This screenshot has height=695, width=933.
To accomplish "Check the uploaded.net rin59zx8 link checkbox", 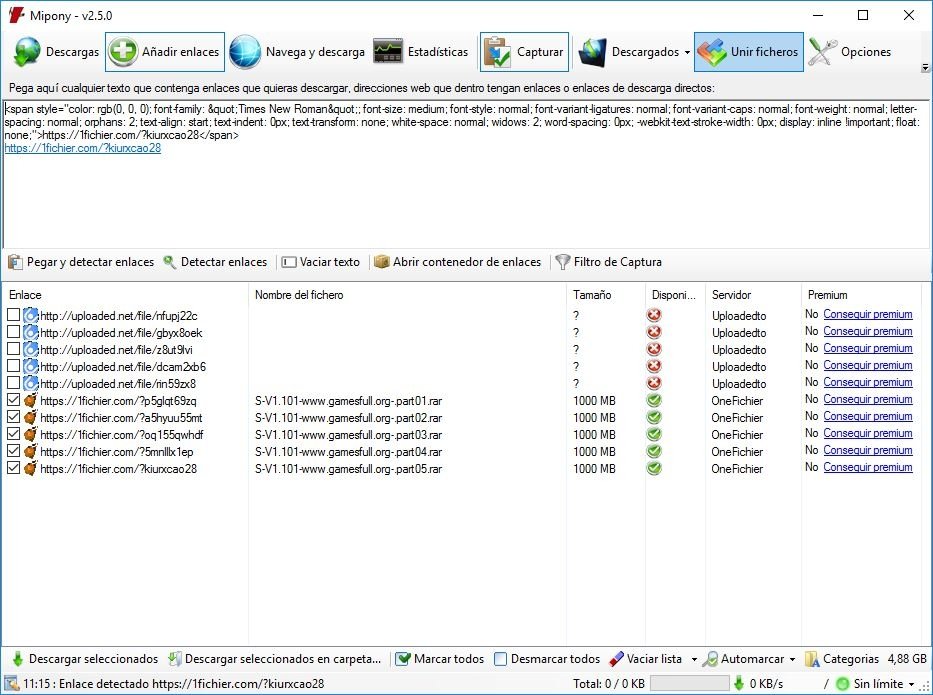I will (x=13, y=383).
